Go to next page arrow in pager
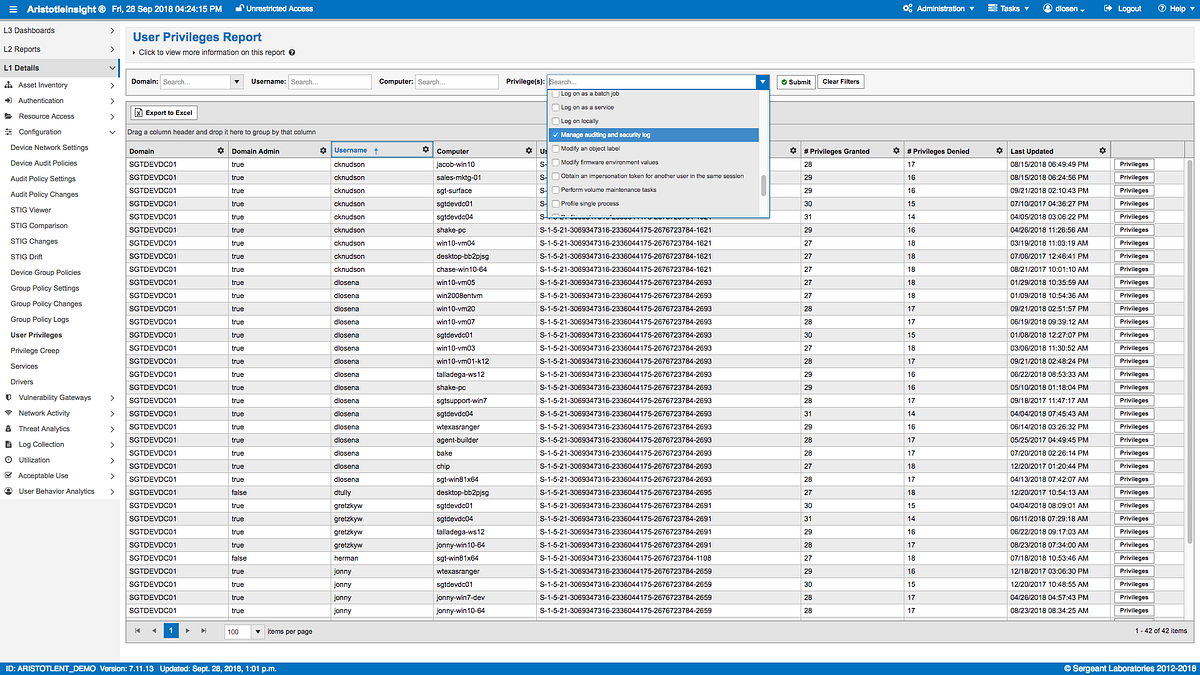This screenshot has width=1200, height=675. (187, 631)
